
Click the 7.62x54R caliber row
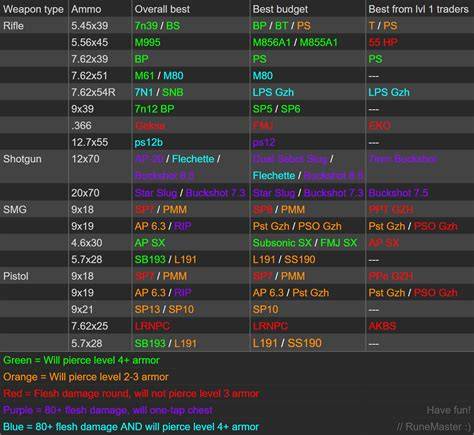pos(237,92)
